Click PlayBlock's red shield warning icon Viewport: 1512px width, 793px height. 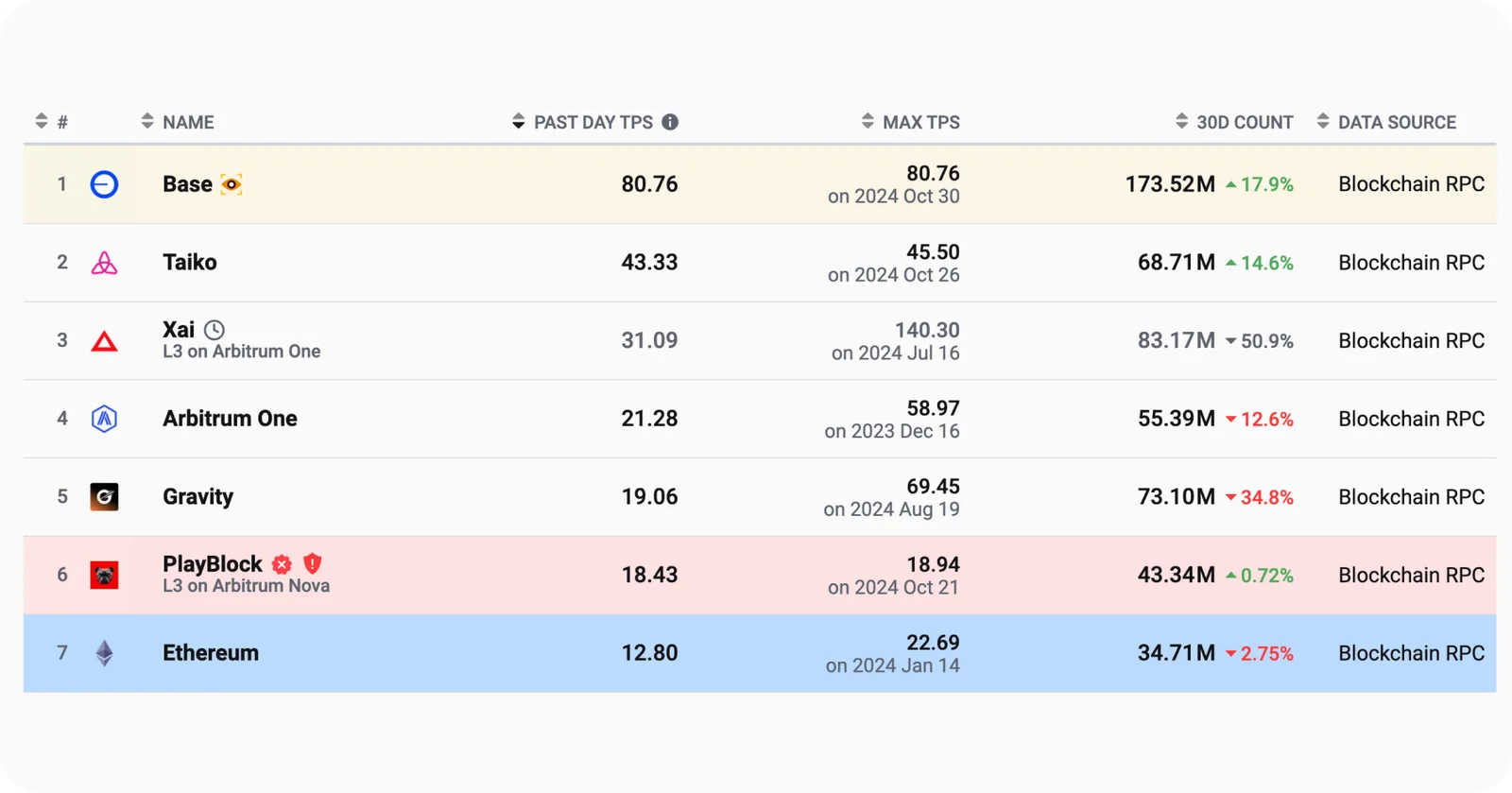tap(313, 564)
